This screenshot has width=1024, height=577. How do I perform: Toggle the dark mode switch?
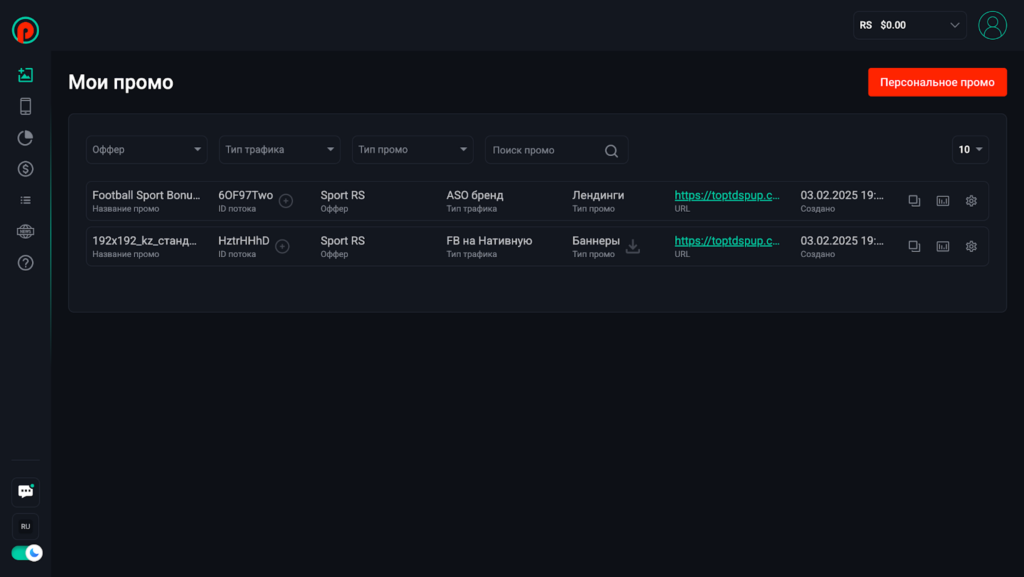(x=27, y=553)
